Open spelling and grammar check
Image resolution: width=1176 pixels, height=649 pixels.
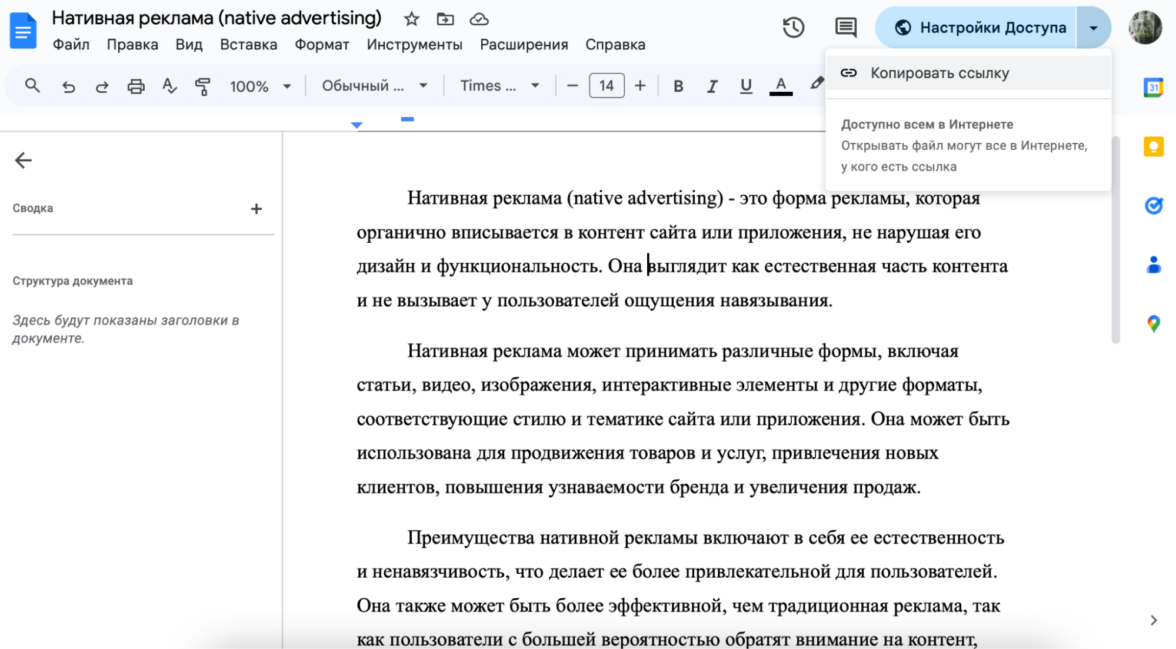pyautogui.click(x=170, y=86)
